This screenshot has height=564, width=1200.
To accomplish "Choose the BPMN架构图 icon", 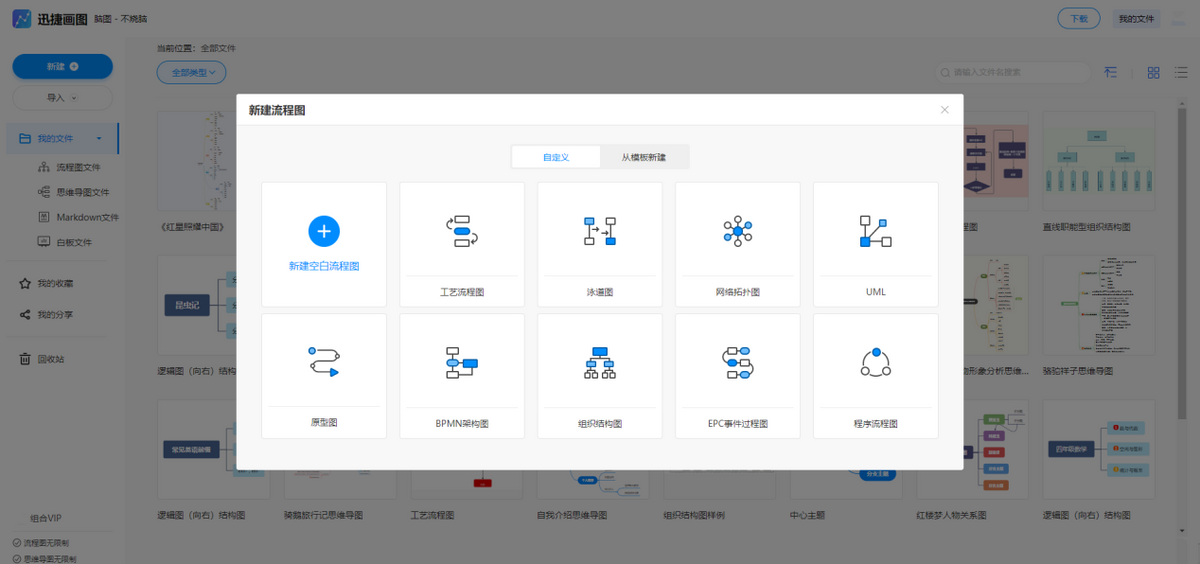I will [461, 361].
